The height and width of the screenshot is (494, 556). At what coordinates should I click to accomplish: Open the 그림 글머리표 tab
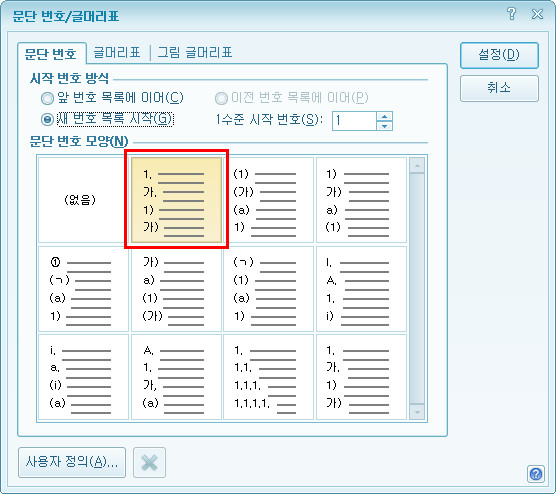[195, 52]
